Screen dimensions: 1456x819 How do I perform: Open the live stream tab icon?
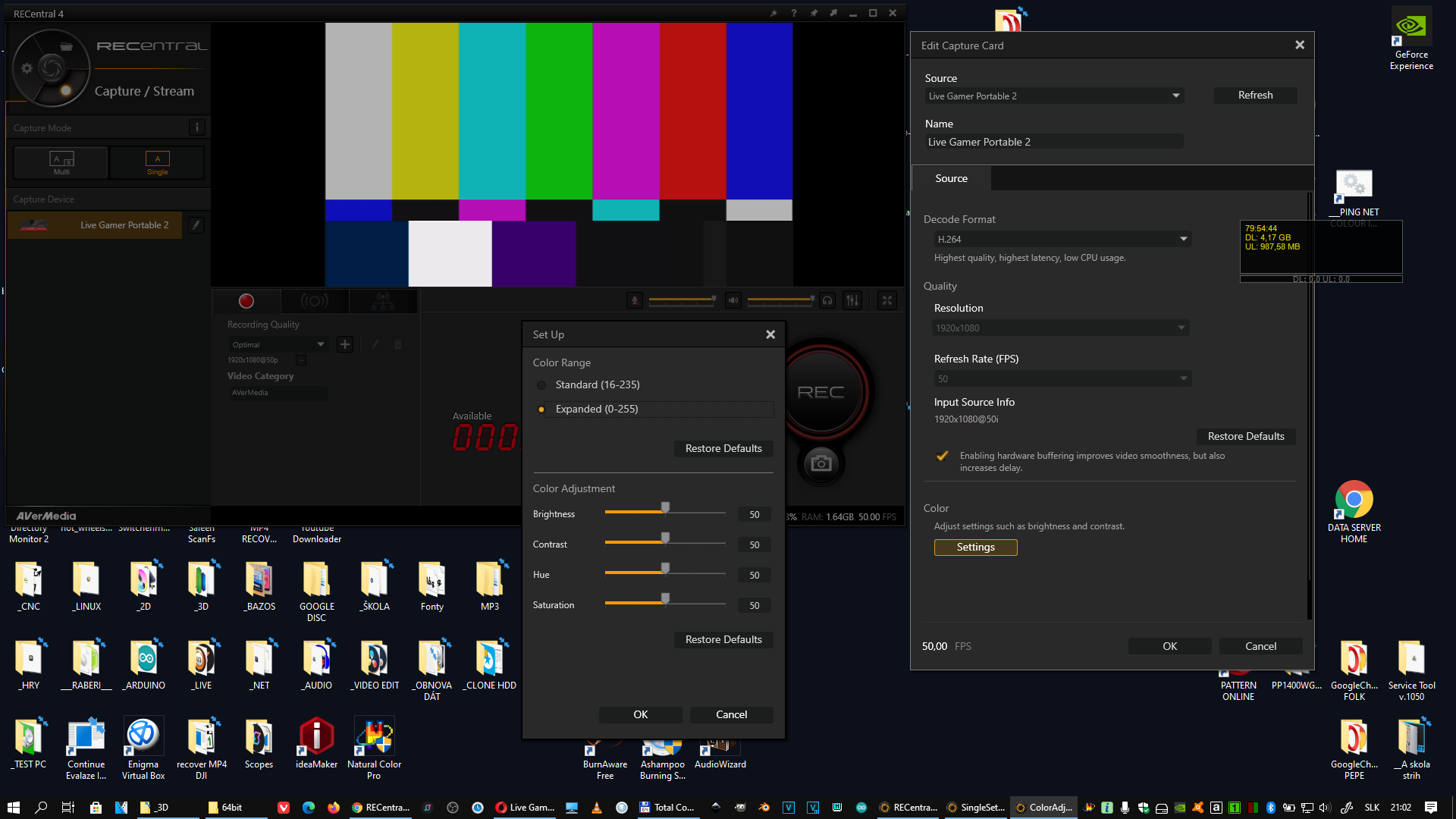point(314,301)
